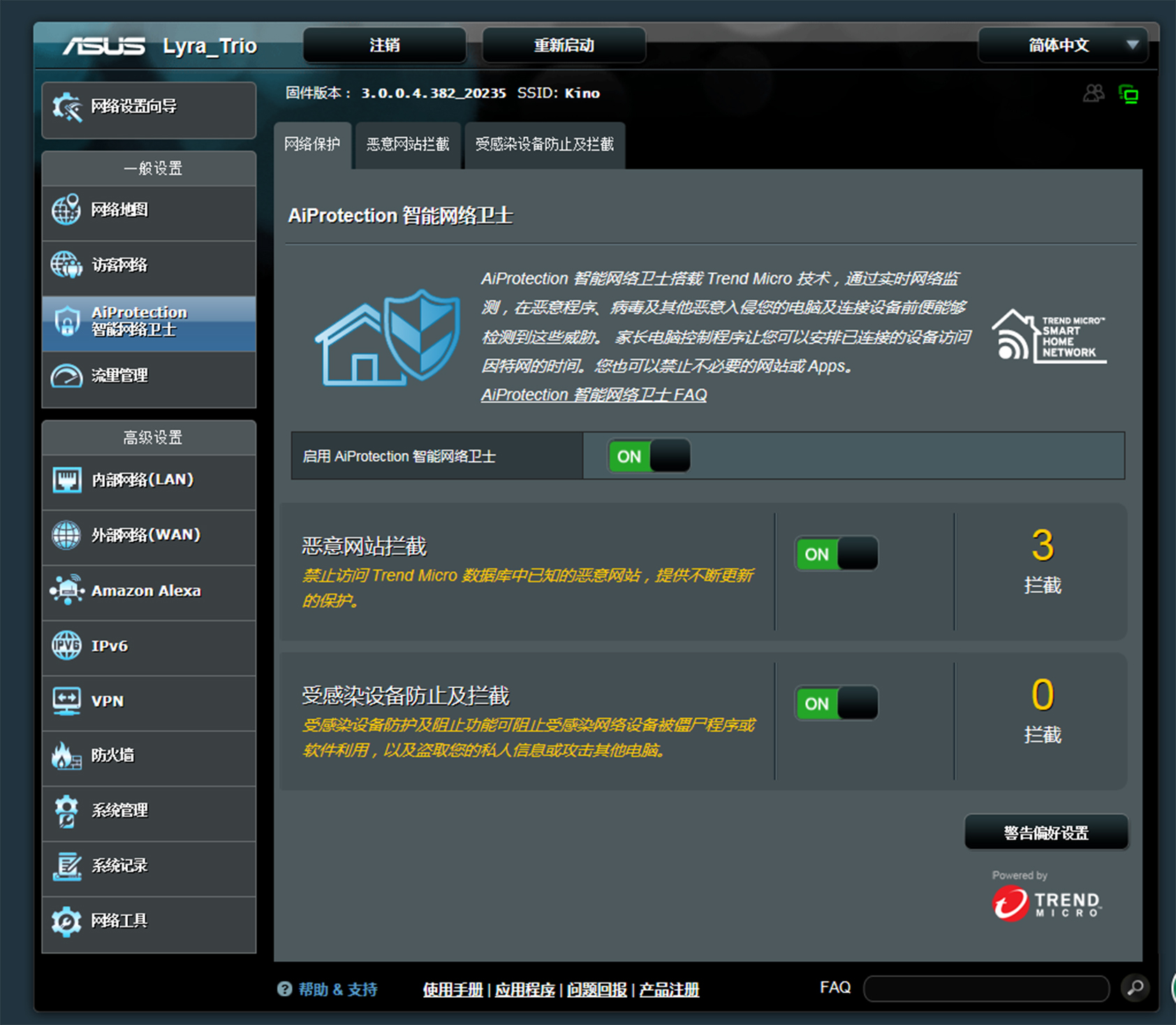Click the Trend Micro powered-by logo
Viewport: 1176px width, 1025px height.
[1047, 903]
